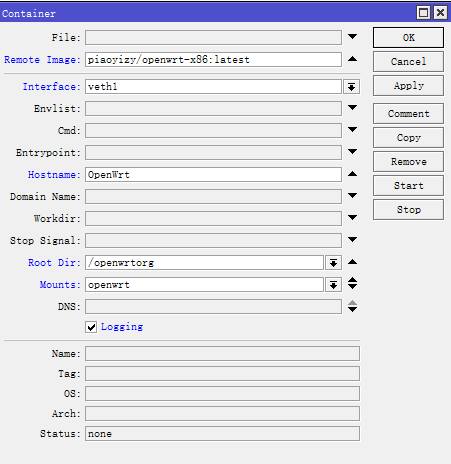Expand the Stop Signal field arrow
This screenshot has width=451, height=464.
pos(352,239)
